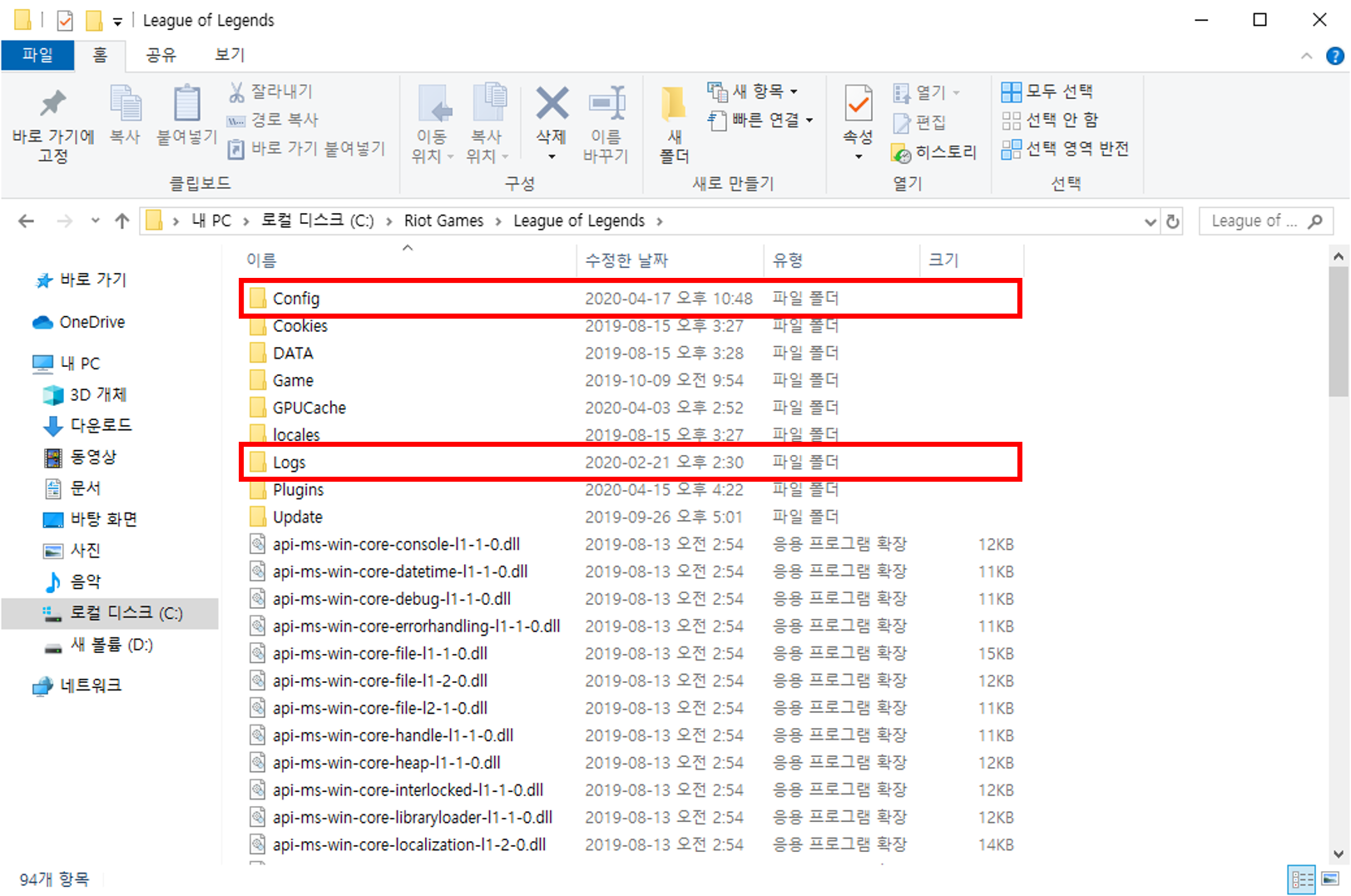Select the Logs folder
The height and width of the screenshot is (896, 1351).
pyautogui.click(x=631, y=463)
